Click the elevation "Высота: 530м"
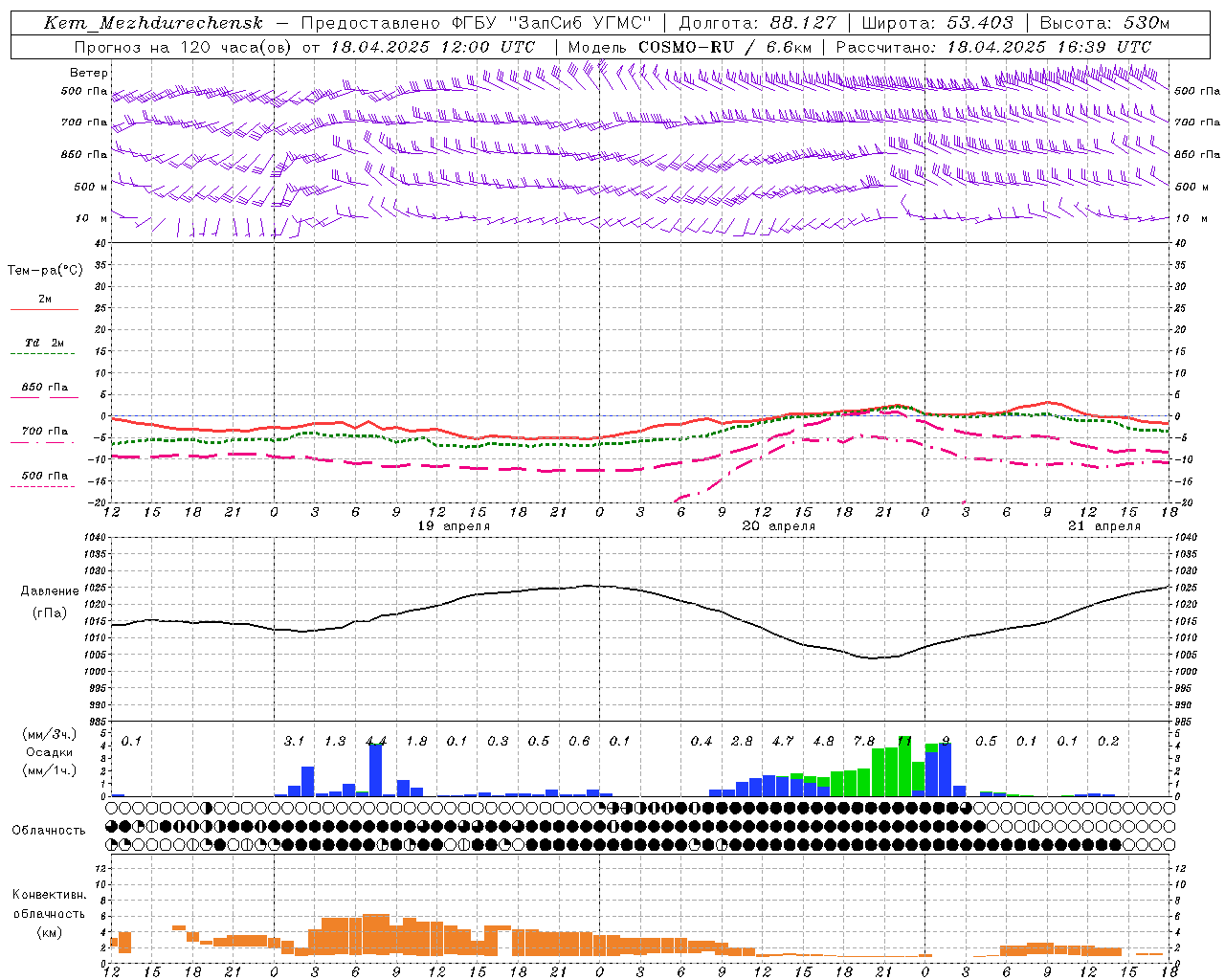 [1104, 23]
